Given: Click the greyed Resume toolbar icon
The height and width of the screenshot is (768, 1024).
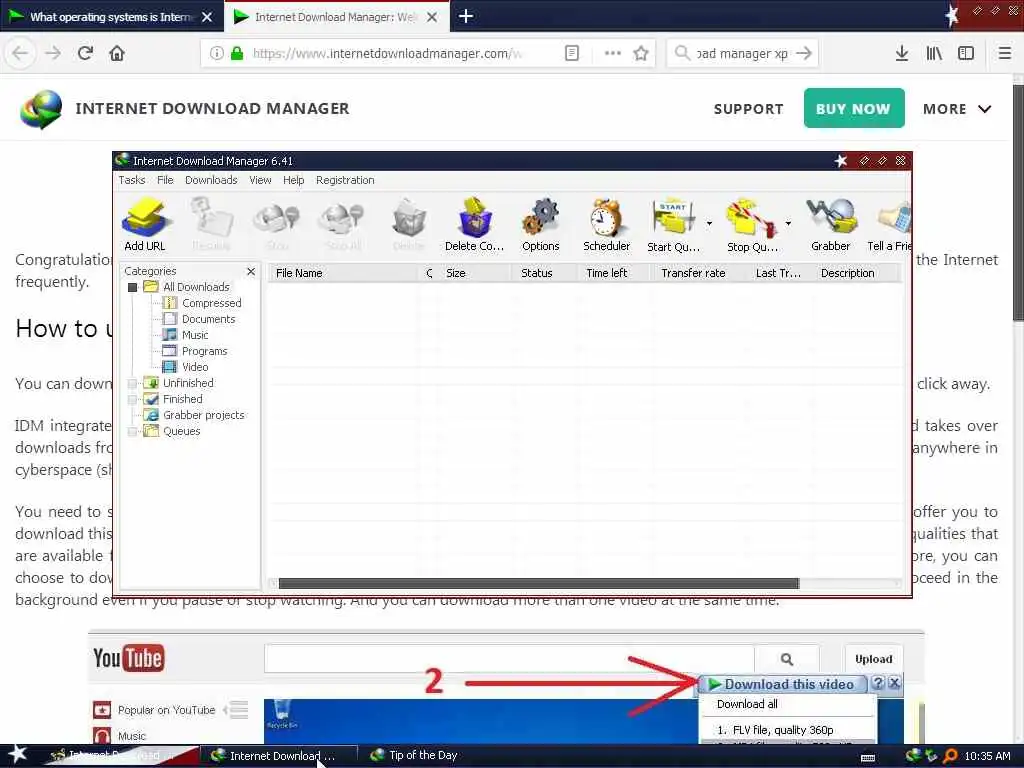Looking at the screenshot, I should (211, 224).
